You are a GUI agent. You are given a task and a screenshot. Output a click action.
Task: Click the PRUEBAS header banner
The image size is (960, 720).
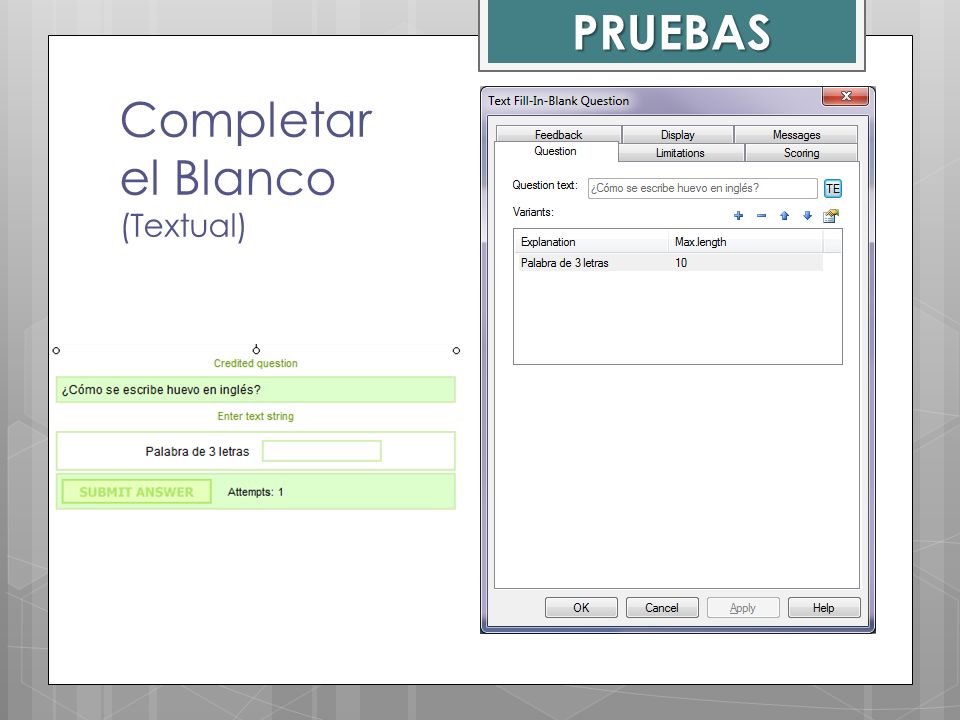[x=672, y=32]
